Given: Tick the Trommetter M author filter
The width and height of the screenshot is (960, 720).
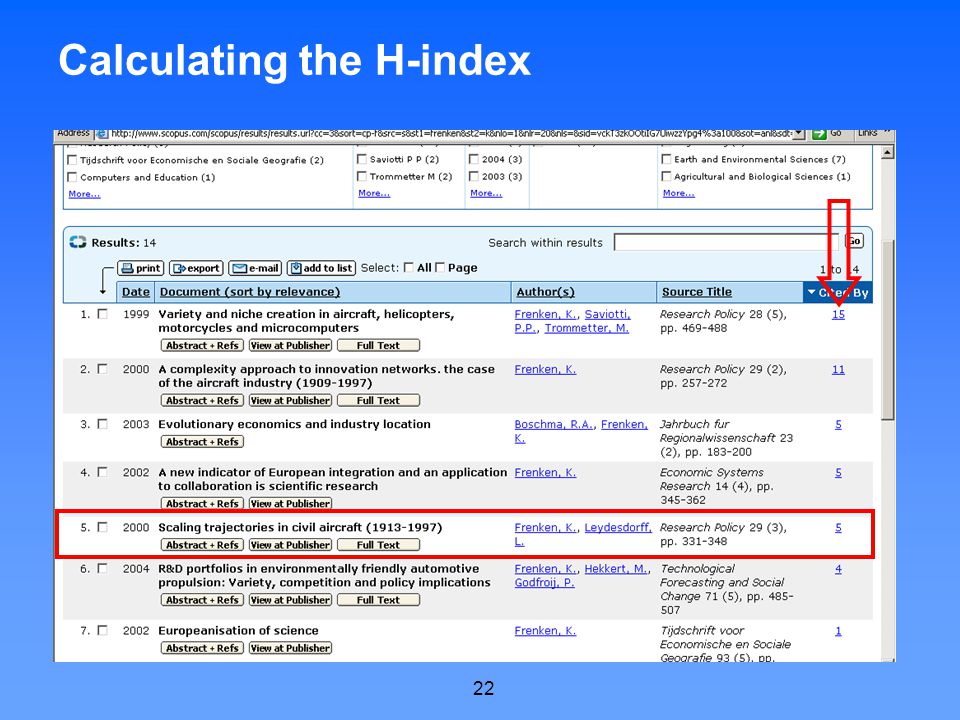Looking at the screenshot, I should [x=362, y=176].
